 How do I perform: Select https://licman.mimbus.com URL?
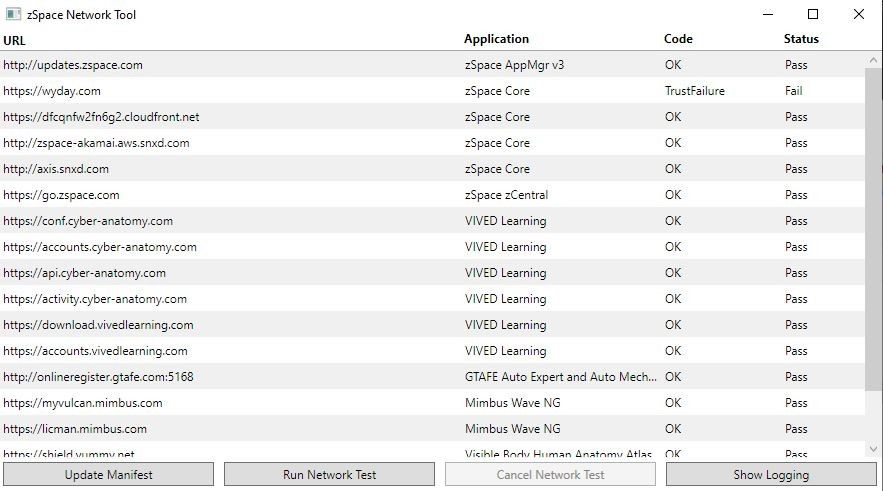(75, 428)
